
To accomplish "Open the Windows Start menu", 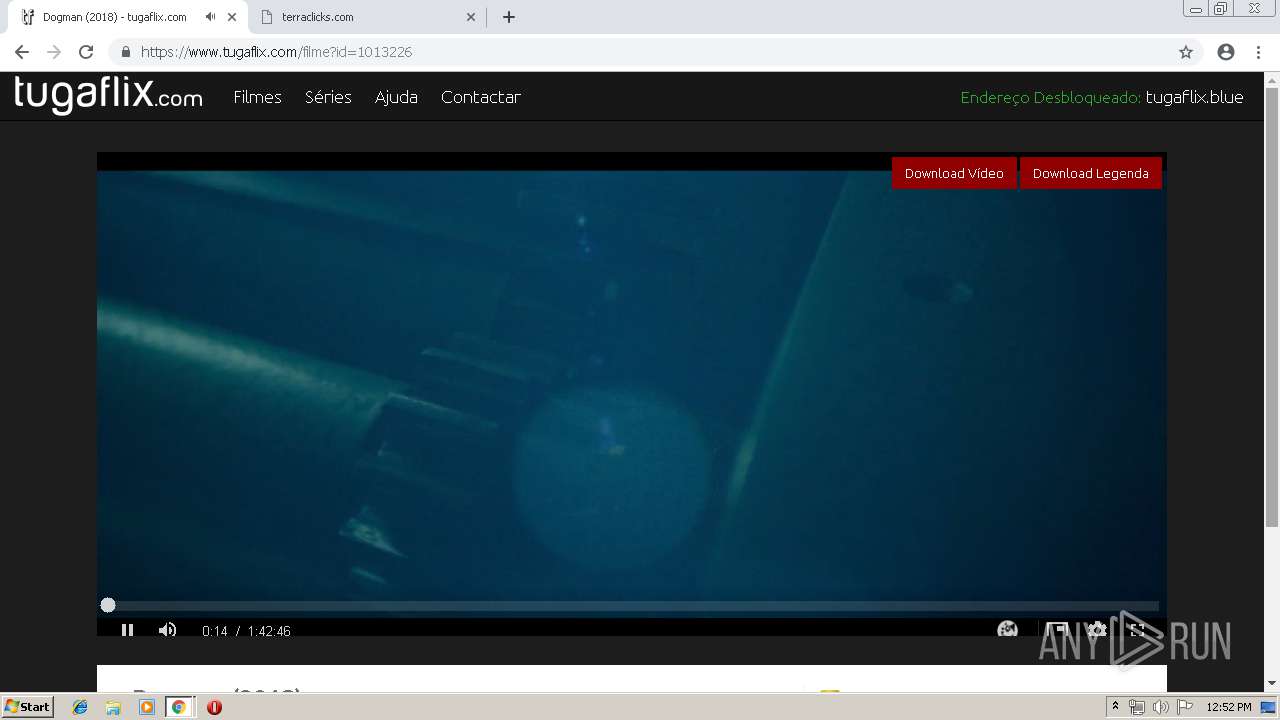I will (x=27, y=707).
